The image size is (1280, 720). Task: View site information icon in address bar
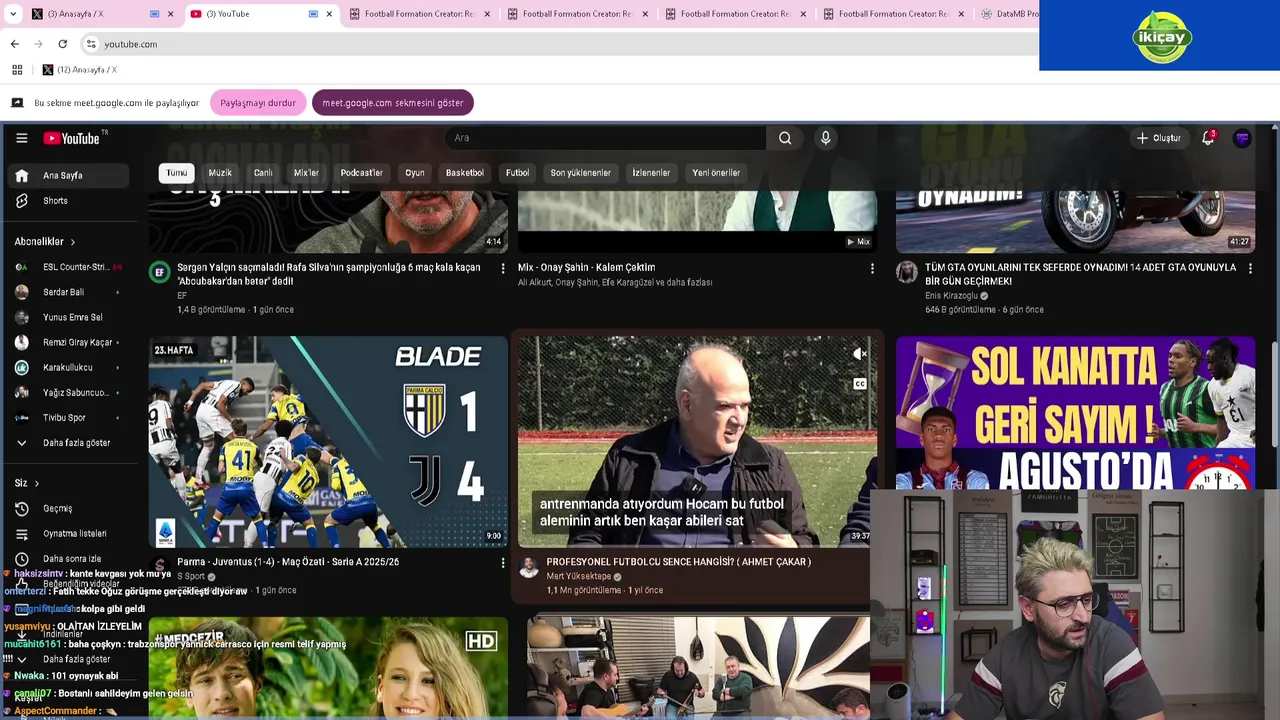coord(91,44)
